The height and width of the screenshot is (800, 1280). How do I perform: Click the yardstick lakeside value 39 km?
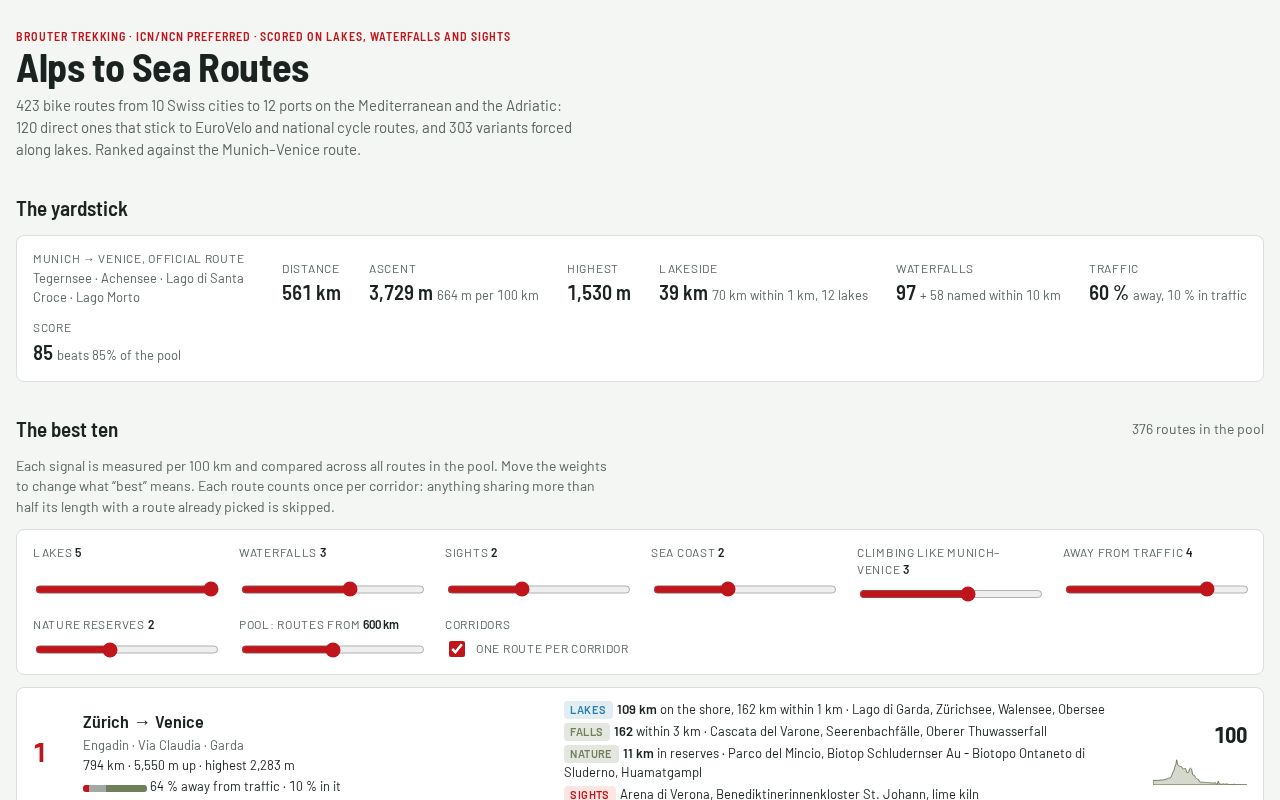pyautogui.click(x=683, y=293)
